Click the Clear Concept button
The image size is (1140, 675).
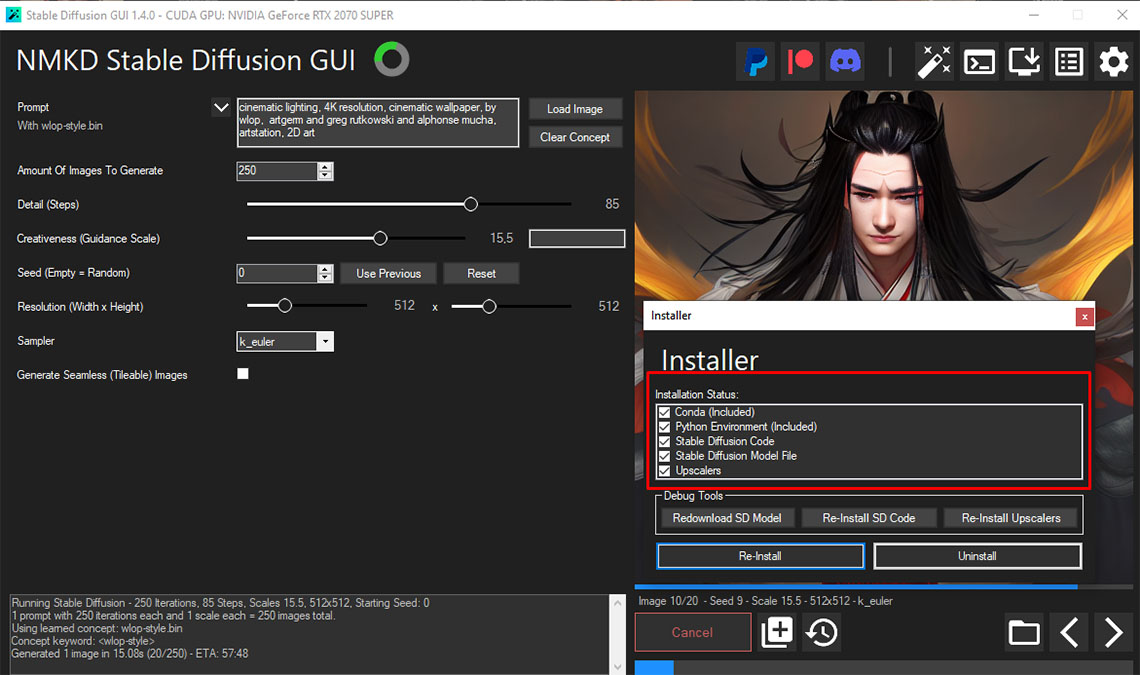[575, 137]
